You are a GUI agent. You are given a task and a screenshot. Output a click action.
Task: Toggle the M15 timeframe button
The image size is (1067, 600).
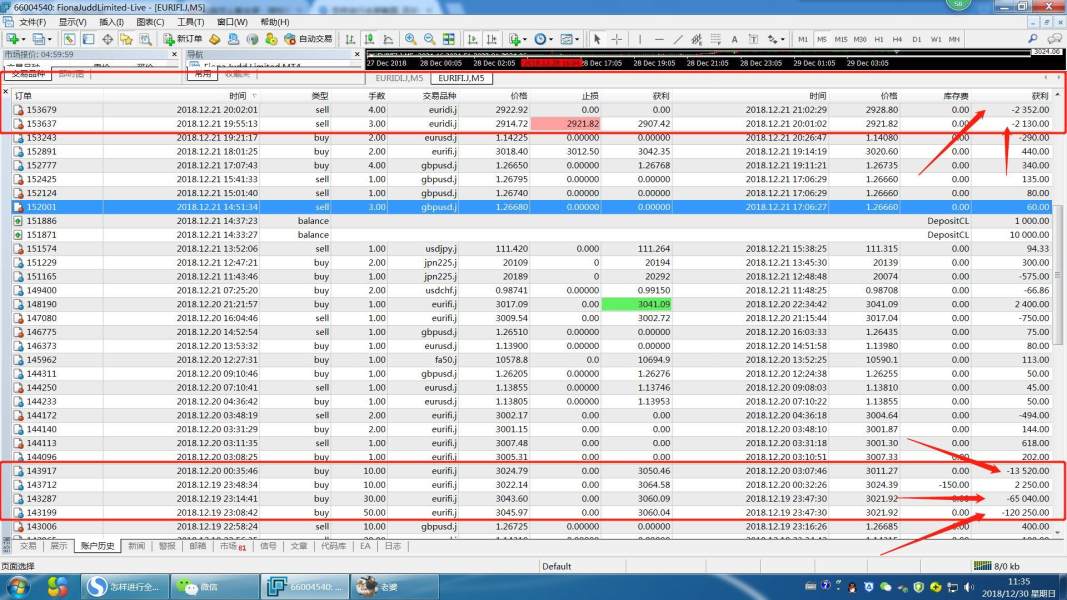click(841, 39)
